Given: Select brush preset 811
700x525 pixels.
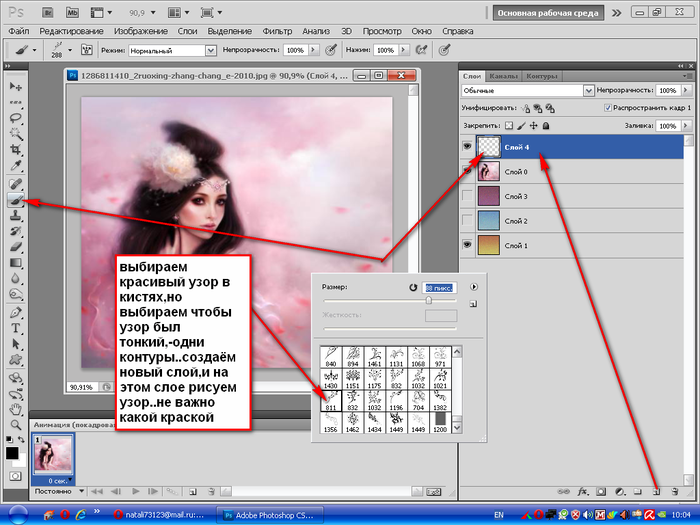Looking at the screenshot, I should [x=331, y=400].
